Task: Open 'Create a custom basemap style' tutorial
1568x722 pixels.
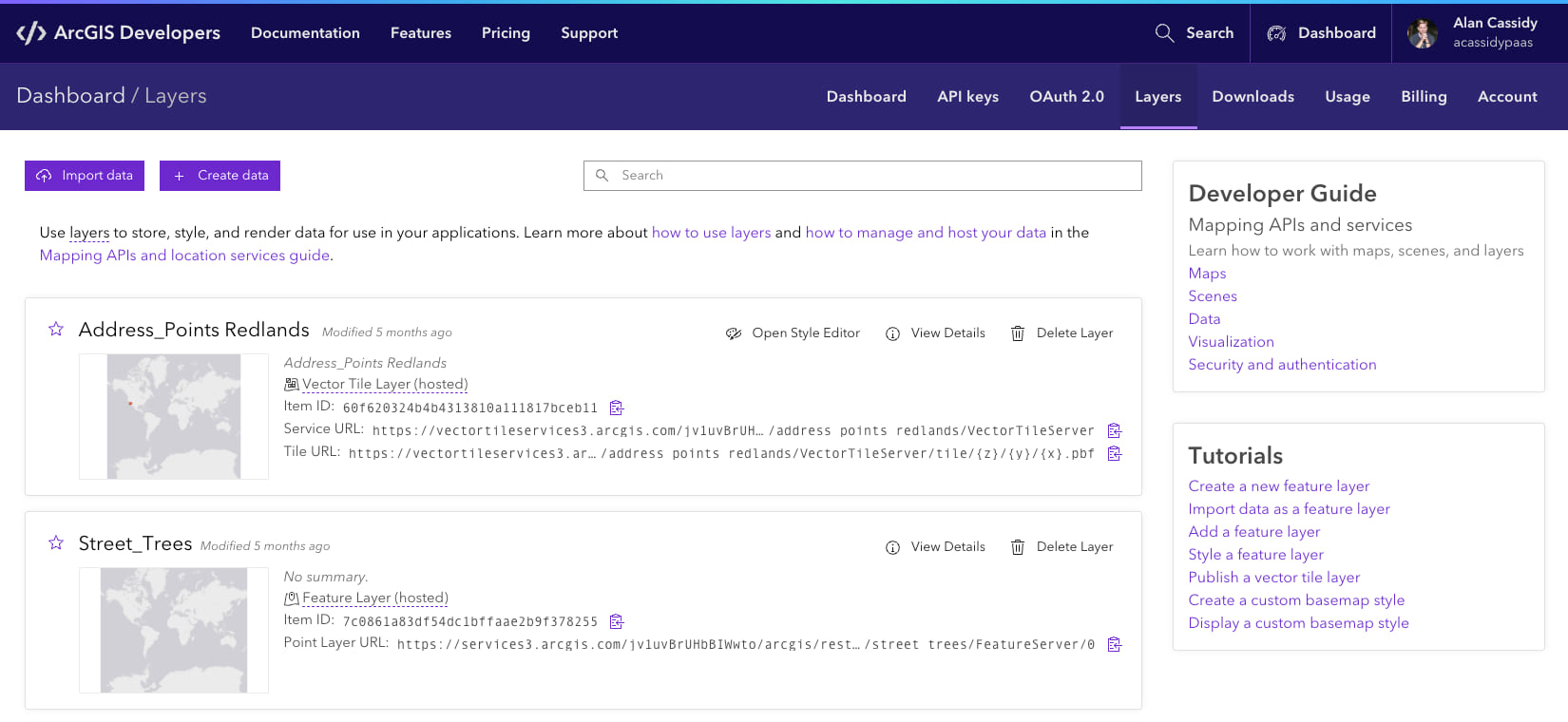Action: [x=1296, y=600]
